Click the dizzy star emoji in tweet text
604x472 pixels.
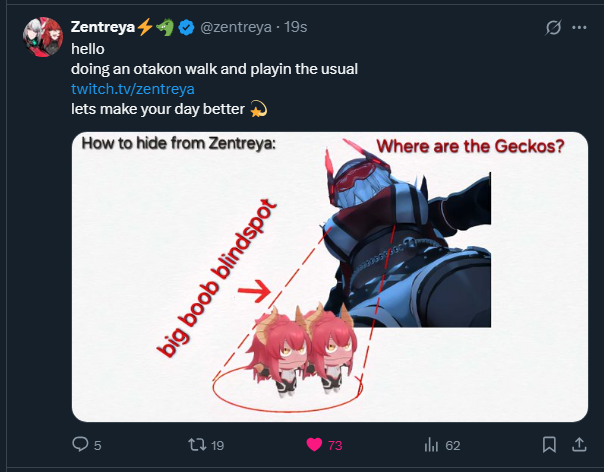(258, 108)
